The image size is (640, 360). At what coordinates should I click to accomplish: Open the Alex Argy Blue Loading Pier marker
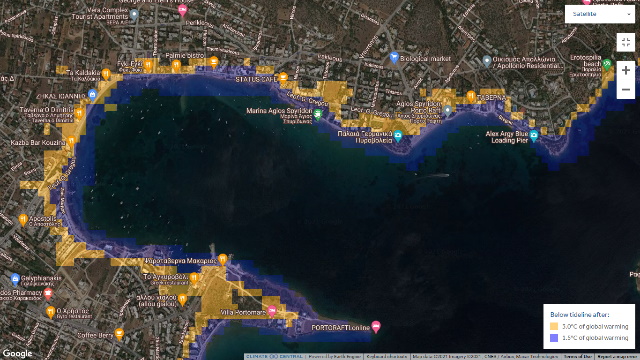pyautogui.click(x=533, y=136)
